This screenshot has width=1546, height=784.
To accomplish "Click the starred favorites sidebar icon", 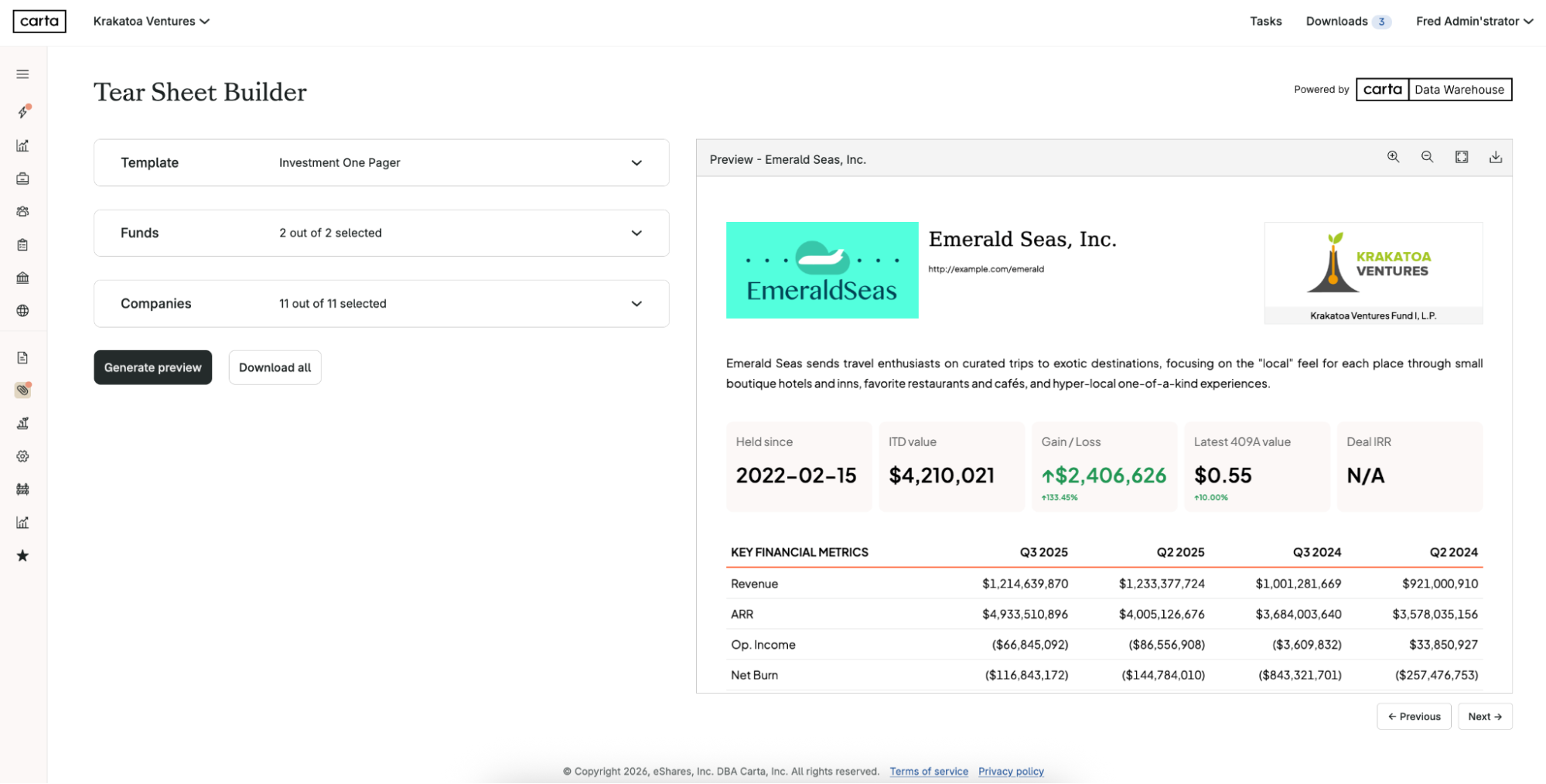I will 23,555.
